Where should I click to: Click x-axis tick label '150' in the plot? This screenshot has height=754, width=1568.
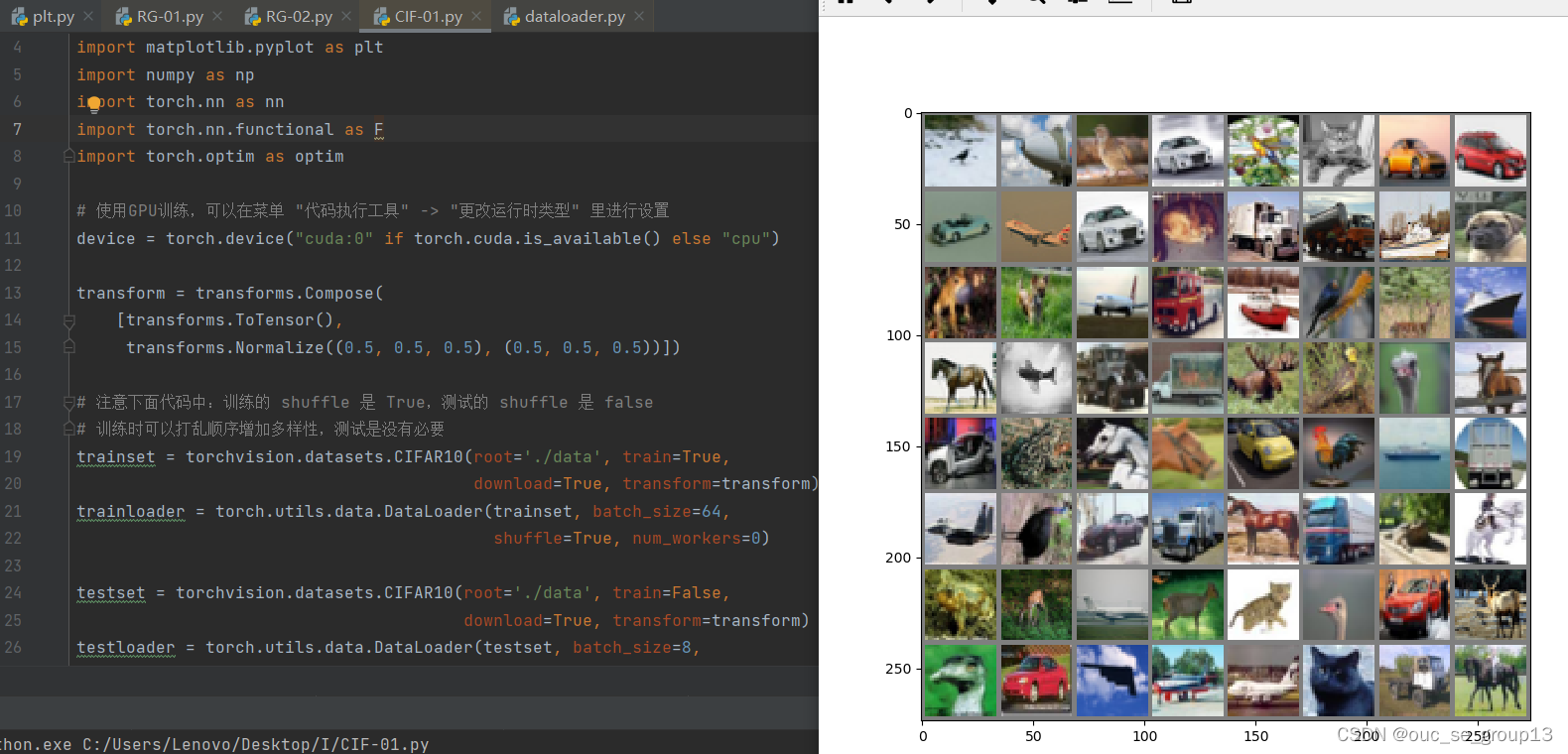click(1256, 736)
